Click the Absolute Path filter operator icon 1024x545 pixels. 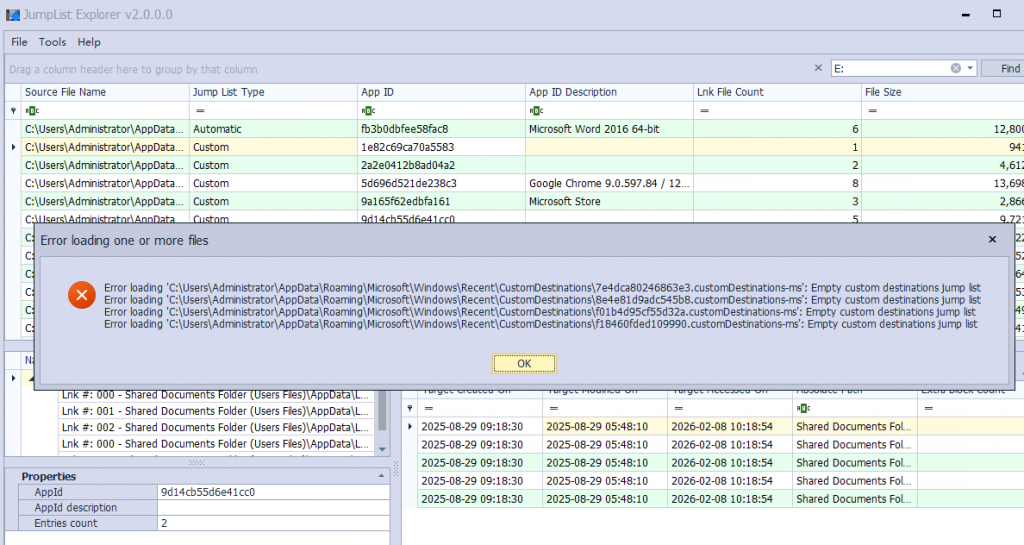click(802, 408)
